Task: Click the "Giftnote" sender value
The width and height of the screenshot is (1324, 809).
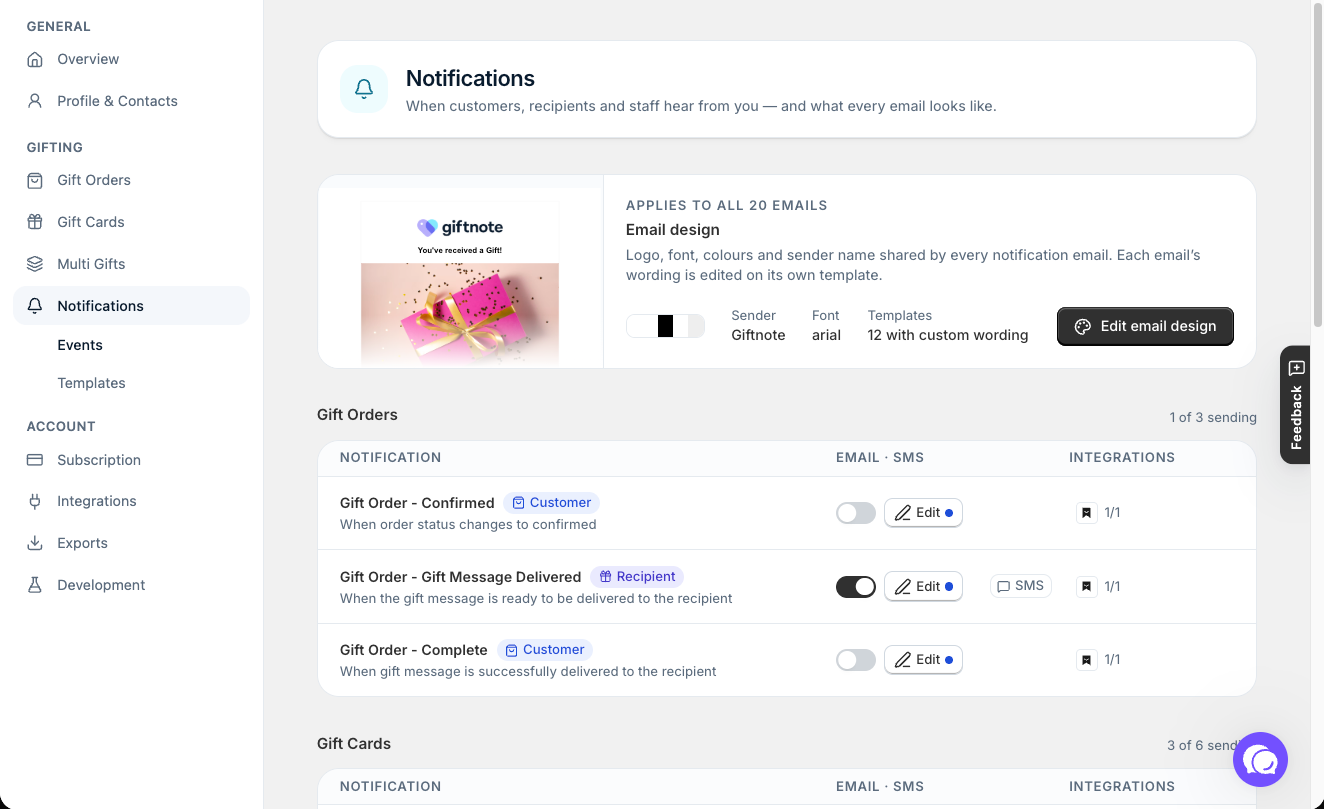Action: (x=758, y=335)
